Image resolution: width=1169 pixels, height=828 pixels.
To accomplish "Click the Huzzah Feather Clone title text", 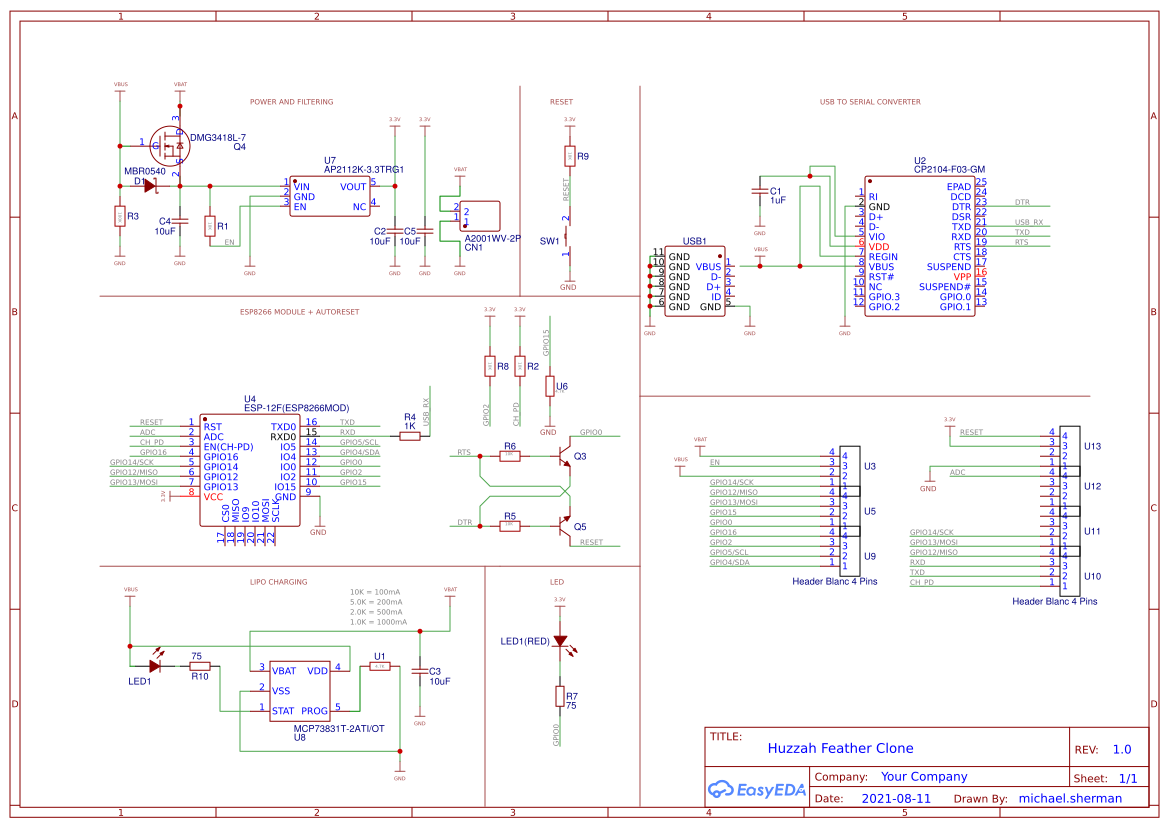I will point(841,748).
